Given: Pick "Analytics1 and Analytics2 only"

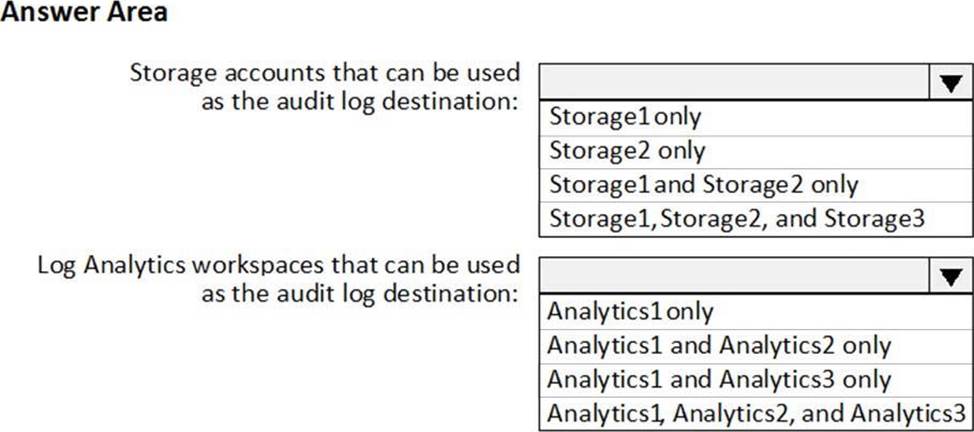Looking at the screenshot, I should point(718,345).
